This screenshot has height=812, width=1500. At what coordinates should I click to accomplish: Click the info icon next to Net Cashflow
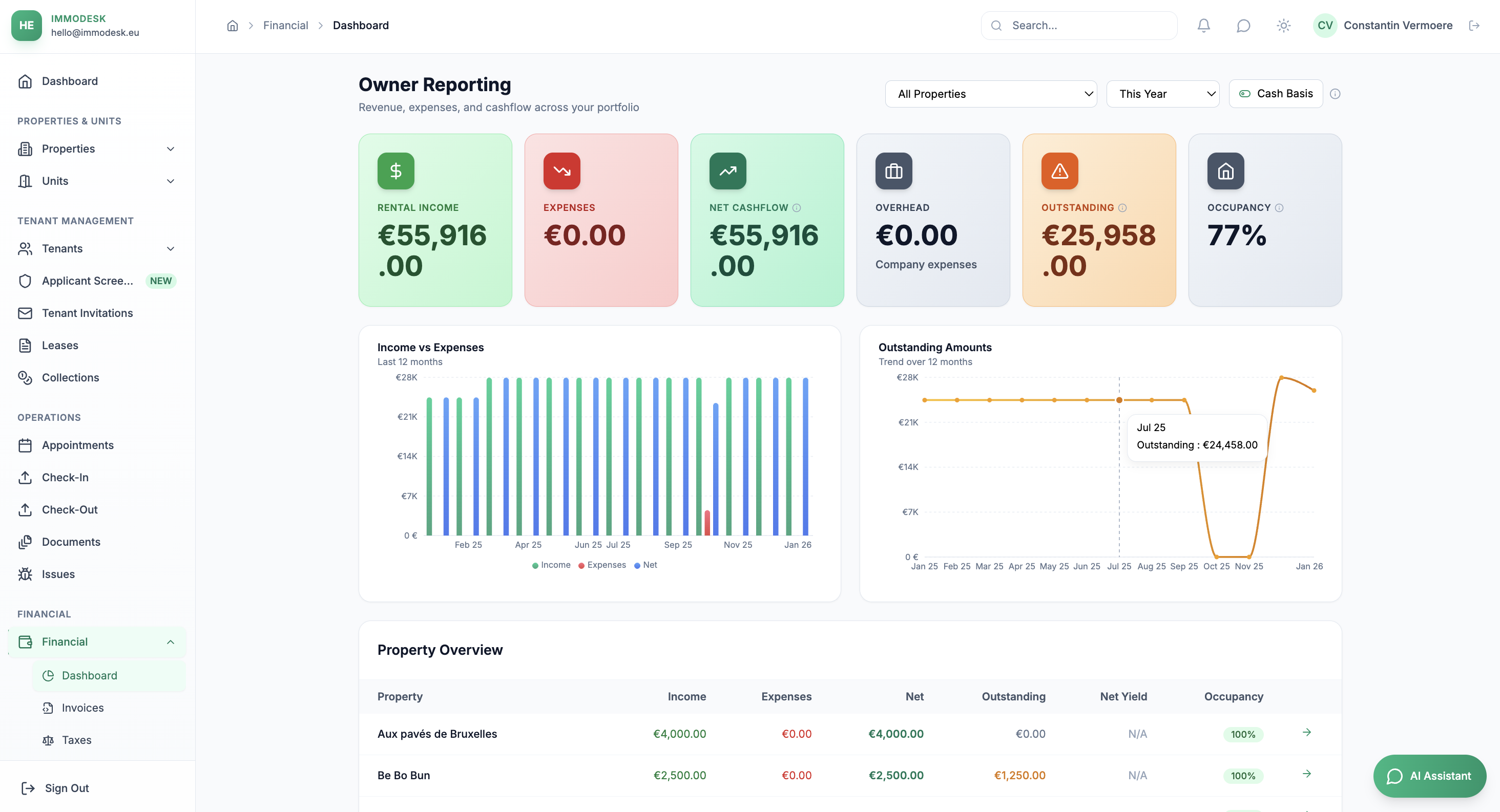pos(797,207)
